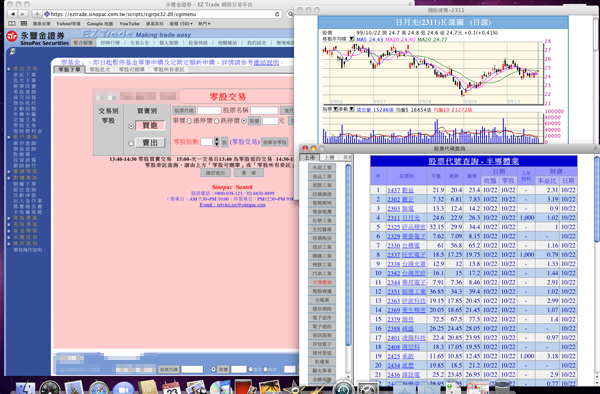Open 熱門 bookmarks dropdown
This screenshot has height=394, width=600.
click(204, 24)
